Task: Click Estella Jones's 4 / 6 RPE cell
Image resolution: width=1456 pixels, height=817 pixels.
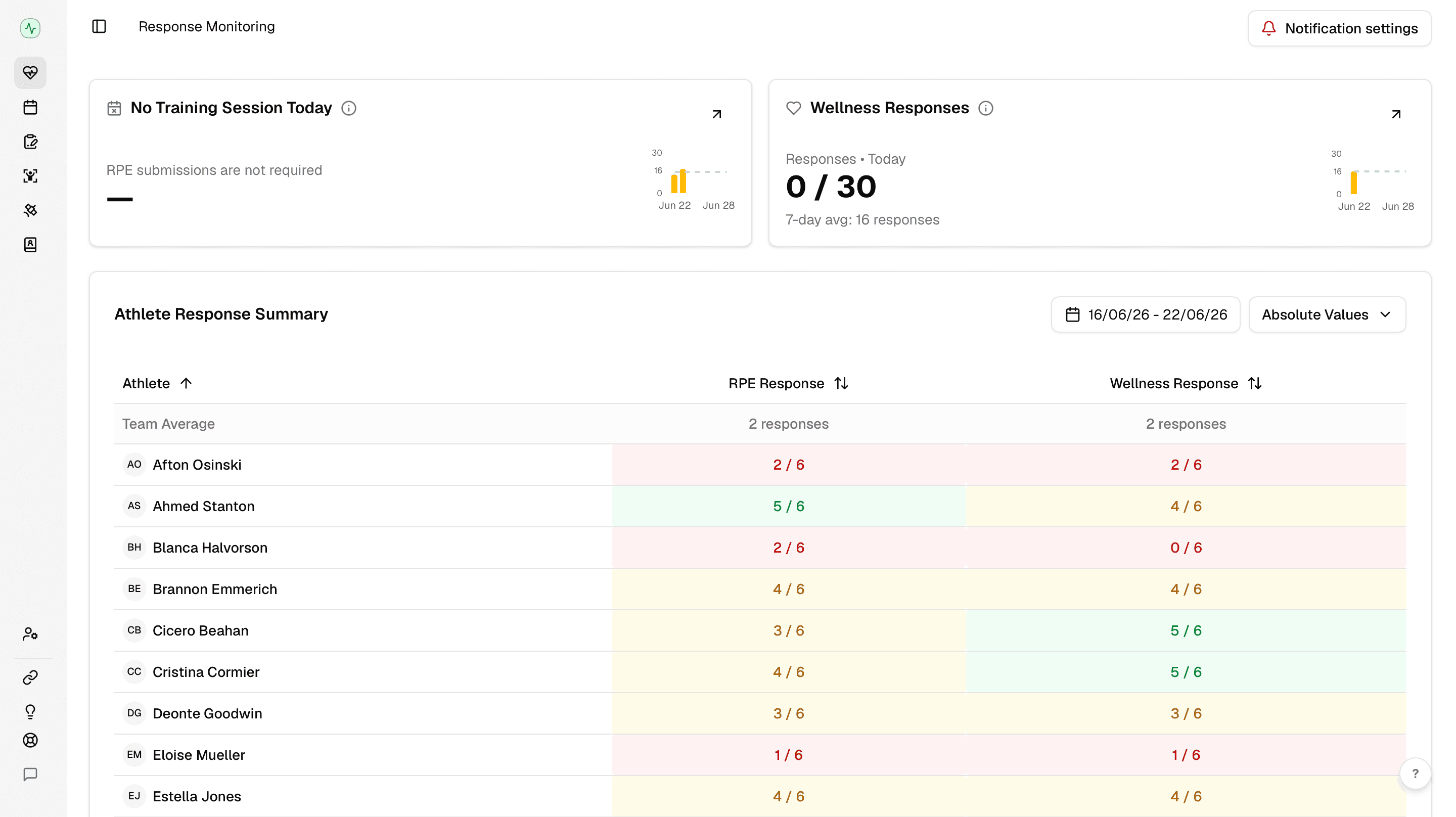Action: pos(789,796)
